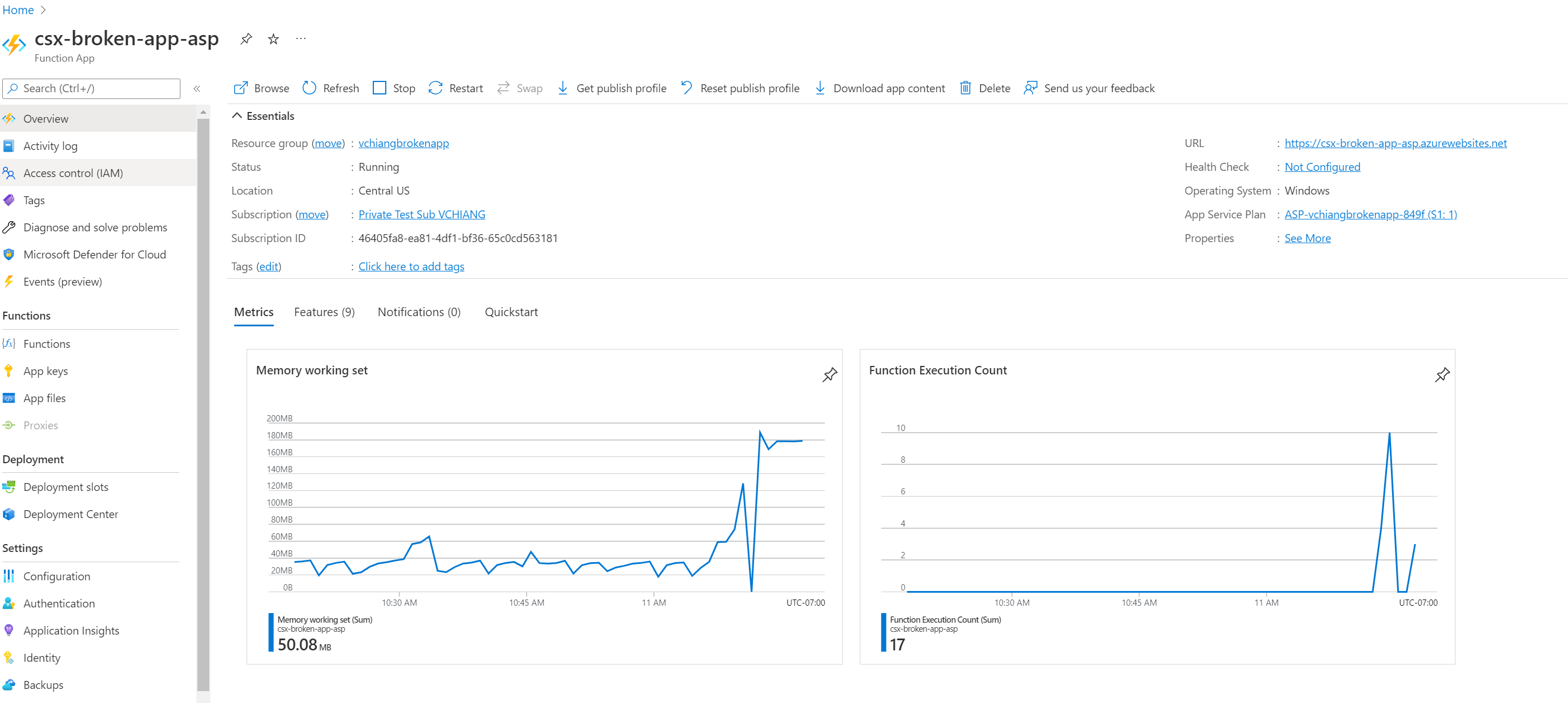This screenshot has height=703, width=1568.
Task: Download the publish profile
Action: click(x=611, y=88)
